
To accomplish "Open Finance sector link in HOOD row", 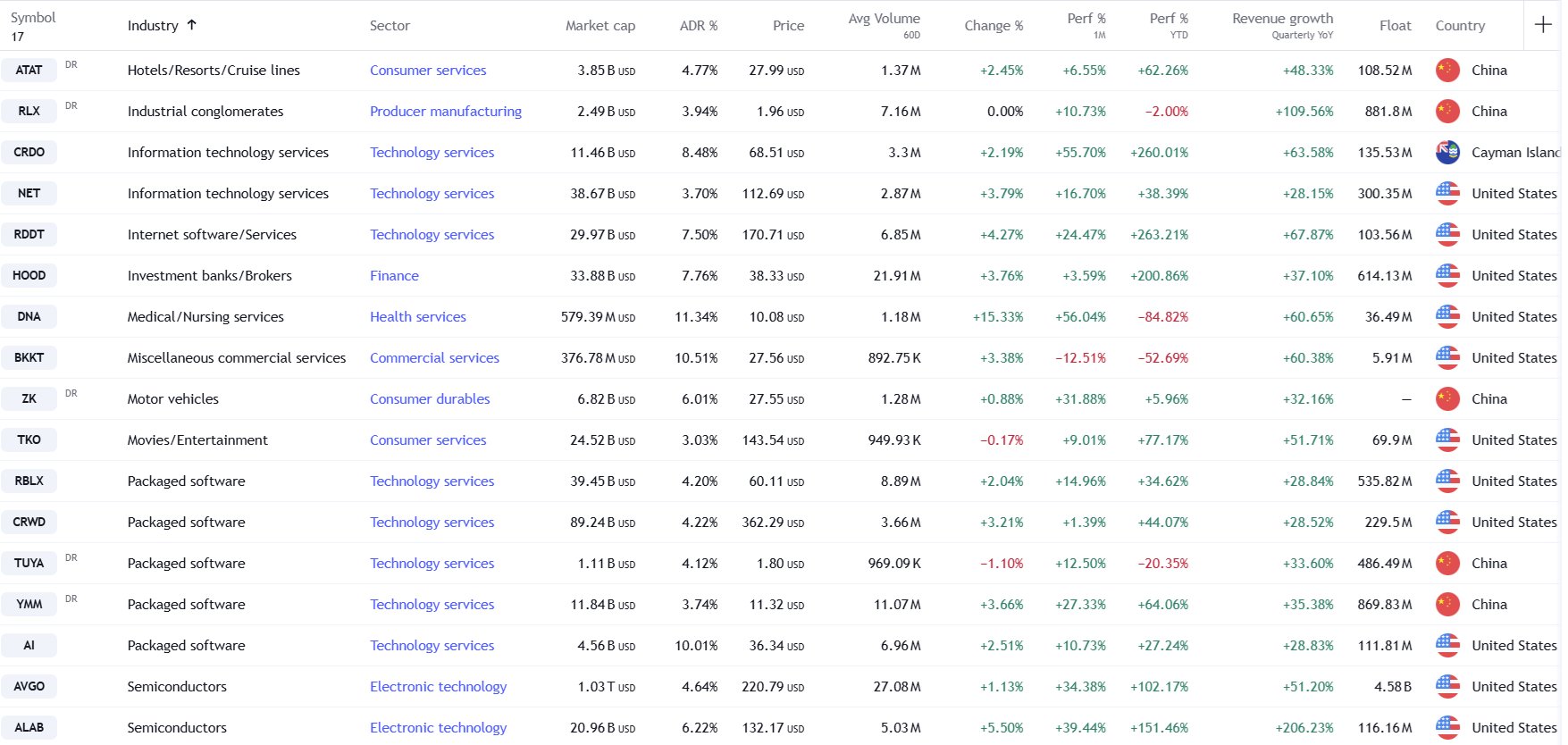I will tap(394, 276).
